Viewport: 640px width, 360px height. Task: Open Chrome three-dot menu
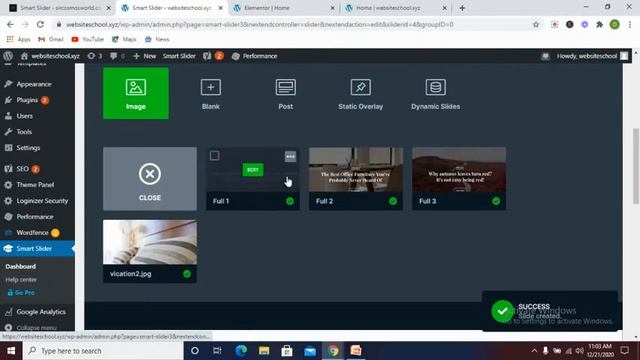point(630,24)
